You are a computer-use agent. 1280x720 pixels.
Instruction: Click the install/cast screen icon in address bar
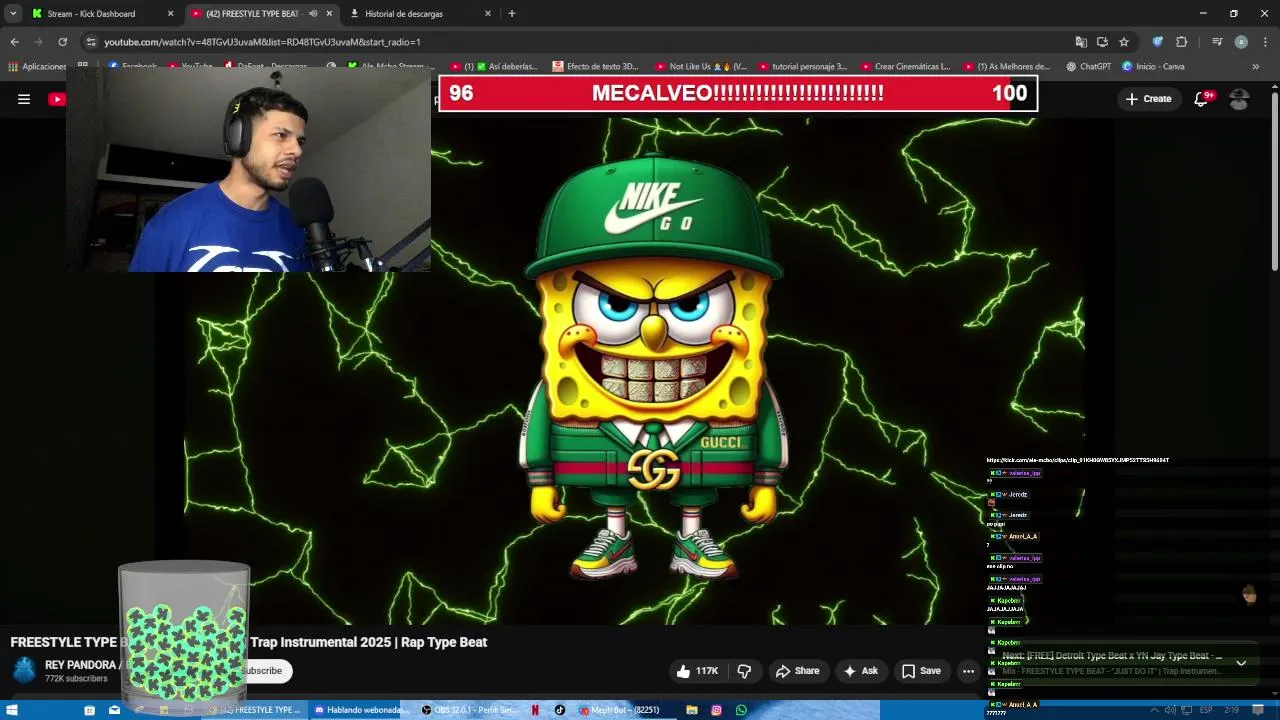[x=1102, y=42]
